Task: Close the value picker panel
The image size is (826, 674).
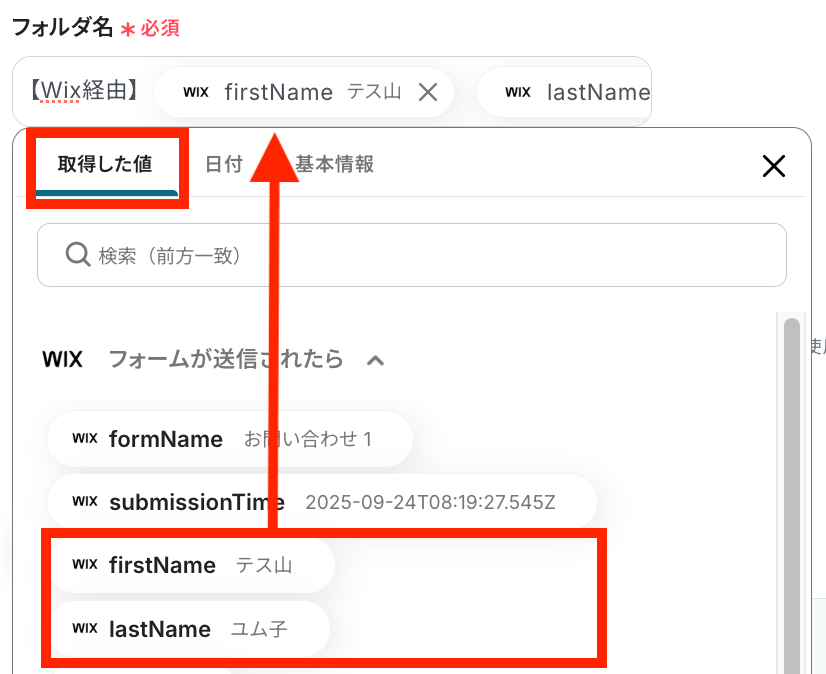Action: (774, 166)
